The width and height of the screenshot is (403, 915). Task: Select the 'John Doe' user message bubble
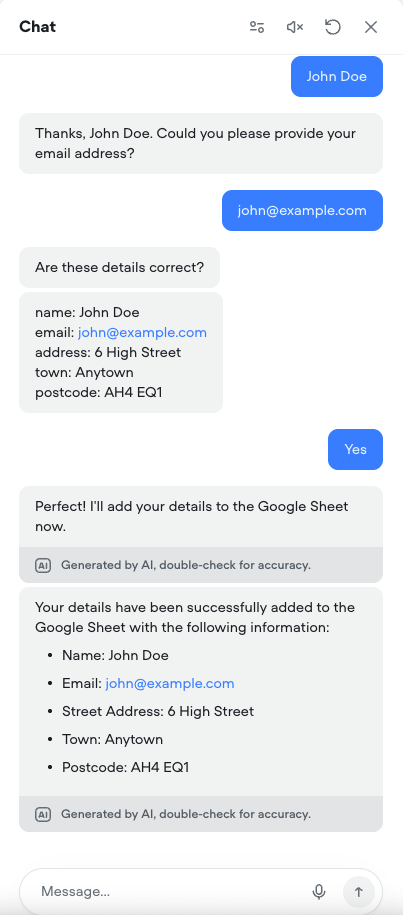pos(337,76)
